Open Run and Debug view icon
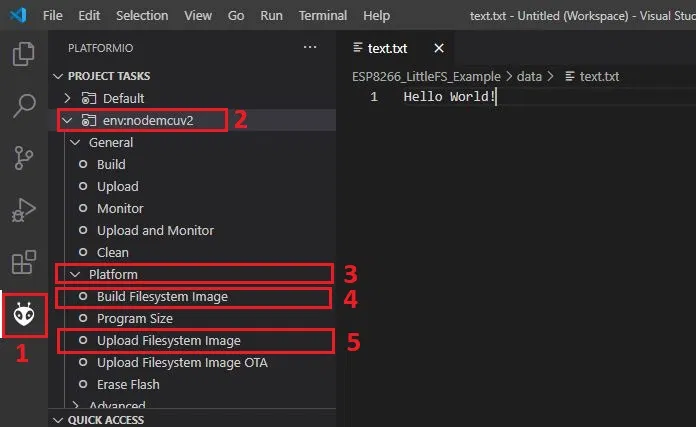 point(23,210)
